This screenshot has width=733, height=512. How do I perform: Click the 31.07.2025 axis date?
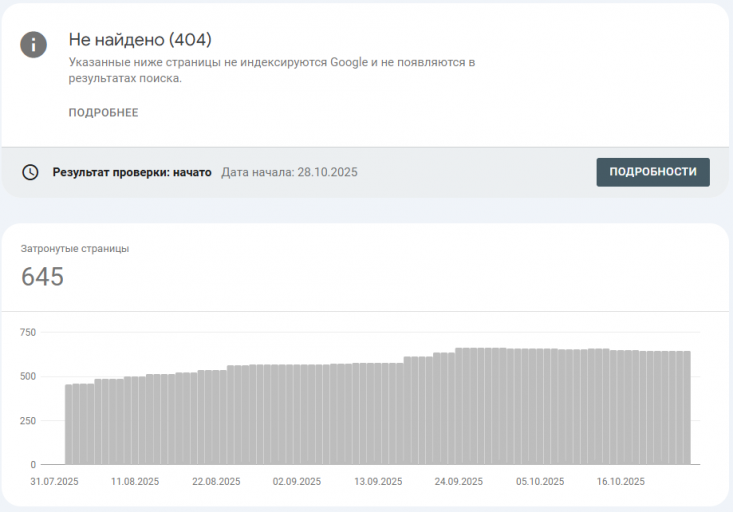[54, 482]
